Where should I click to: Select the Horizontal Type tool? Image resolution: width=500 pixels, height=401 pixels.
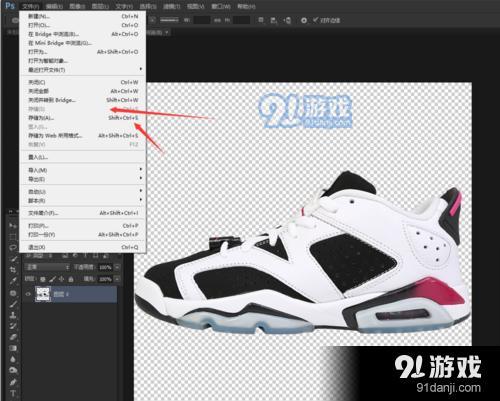pos(13,393)
